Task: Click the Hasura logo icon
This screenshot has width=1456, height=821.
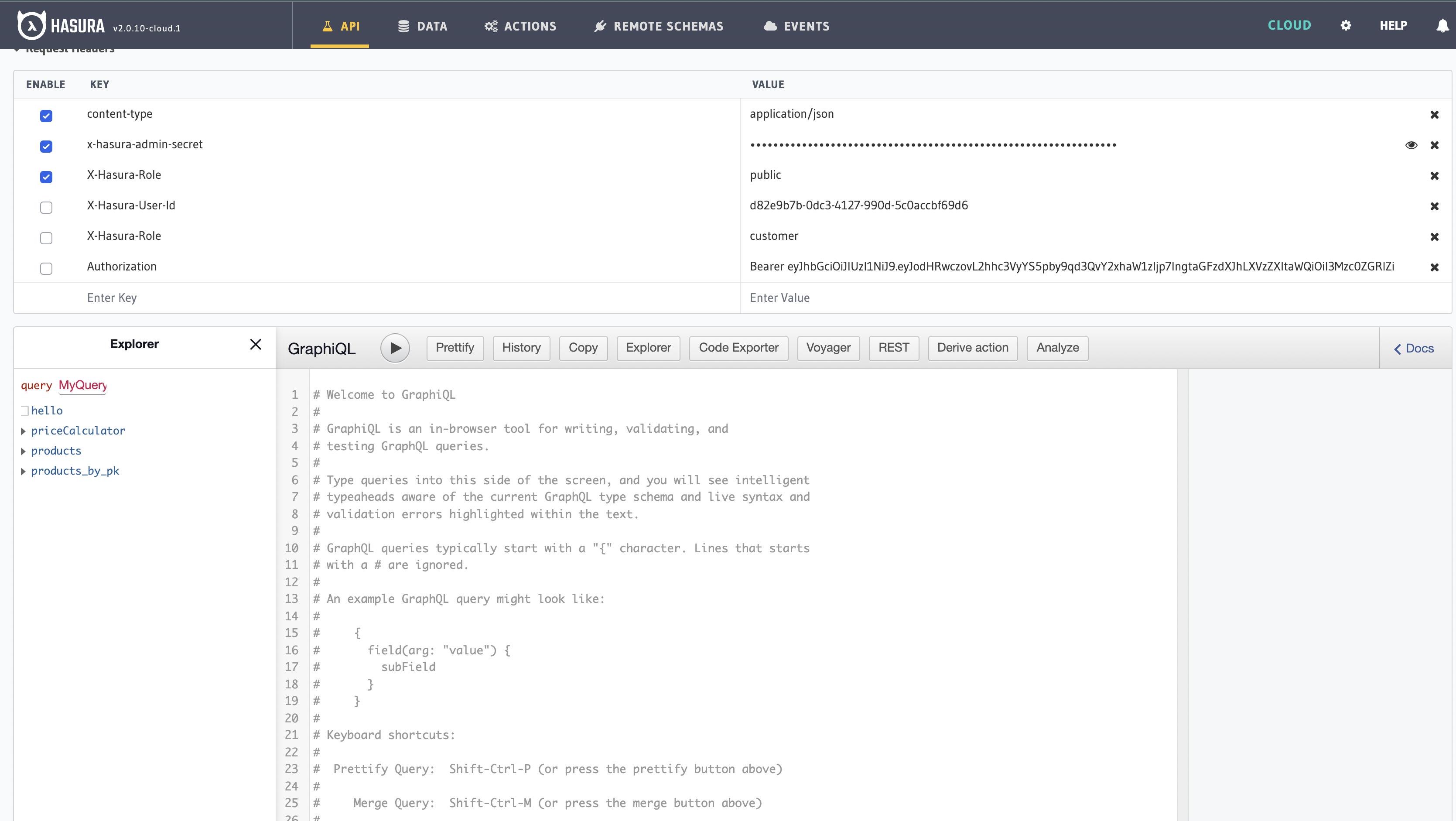Action: (x=31, y=25)
